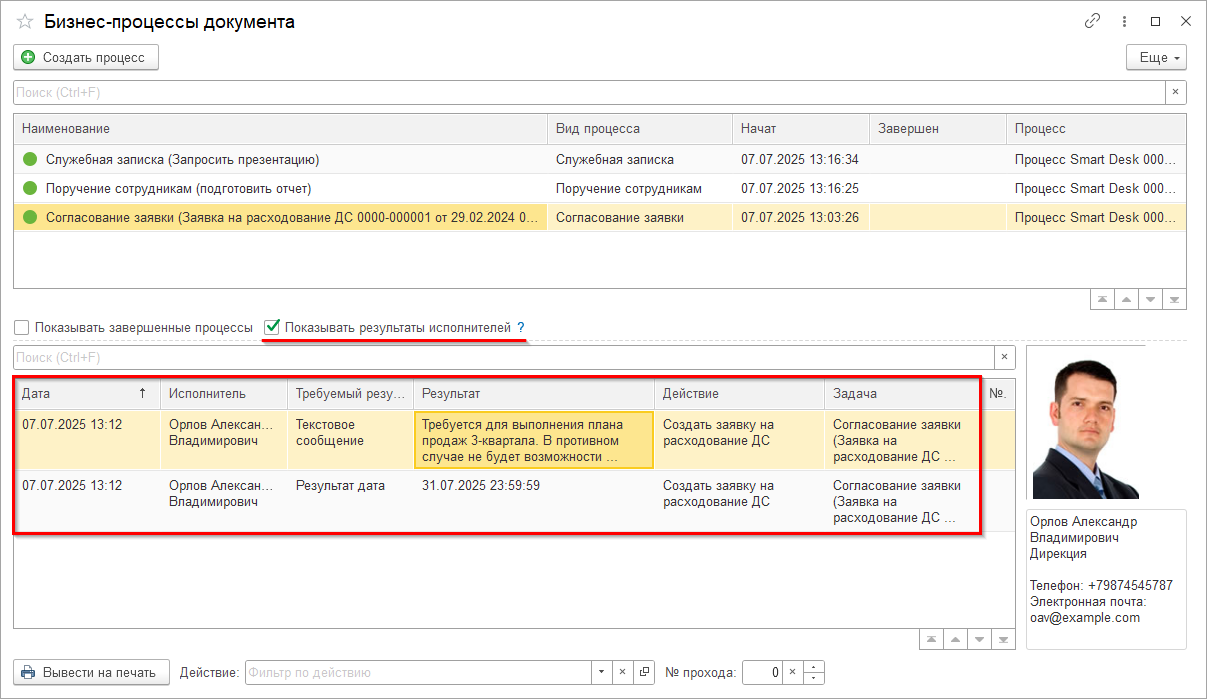Move to last row in processes table
The height and width of the screenshot is (699, 1207).
1175,299
